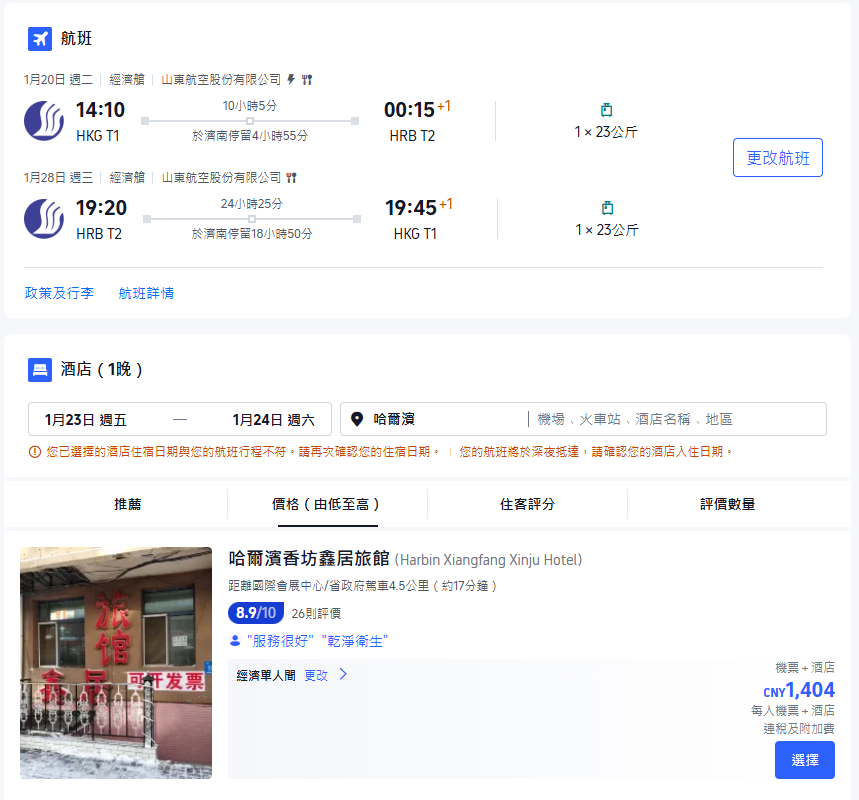Open the 航班詳情 link
This screenshot has height=800, width=859.
click(145, 292)
